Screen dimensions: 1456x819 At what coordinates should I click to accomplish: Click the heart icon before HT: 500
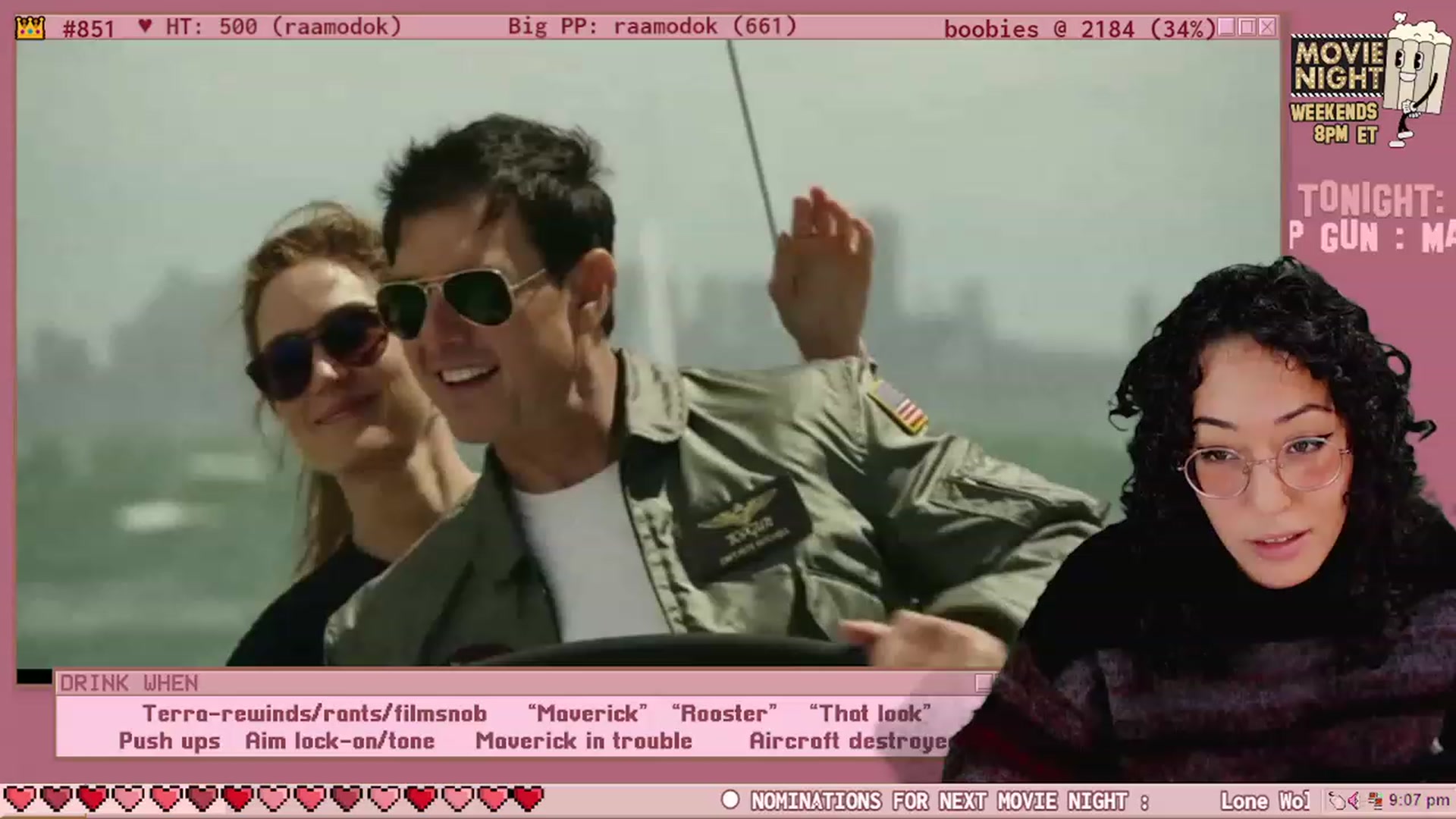coord(145,27)
